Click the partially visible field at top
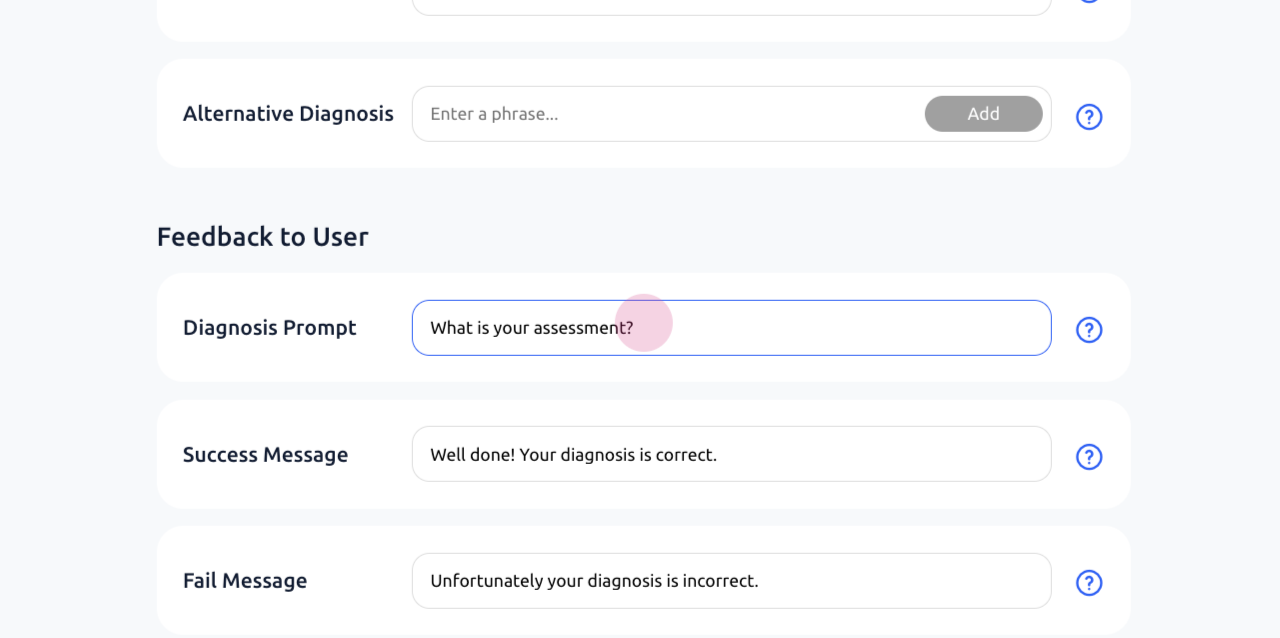This screenshot has width=1280, height=638. (x=731, y=6)
